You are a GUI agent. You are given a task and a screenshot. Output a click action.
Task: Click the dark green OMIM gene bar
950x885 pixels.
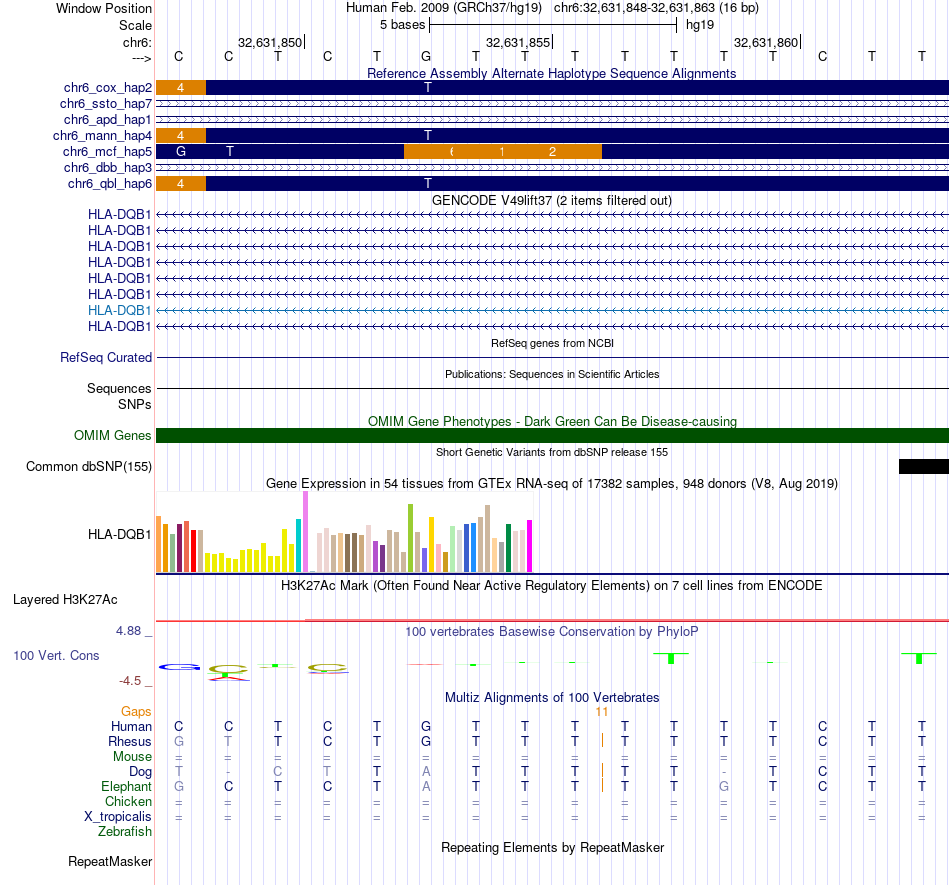point(552,436)
